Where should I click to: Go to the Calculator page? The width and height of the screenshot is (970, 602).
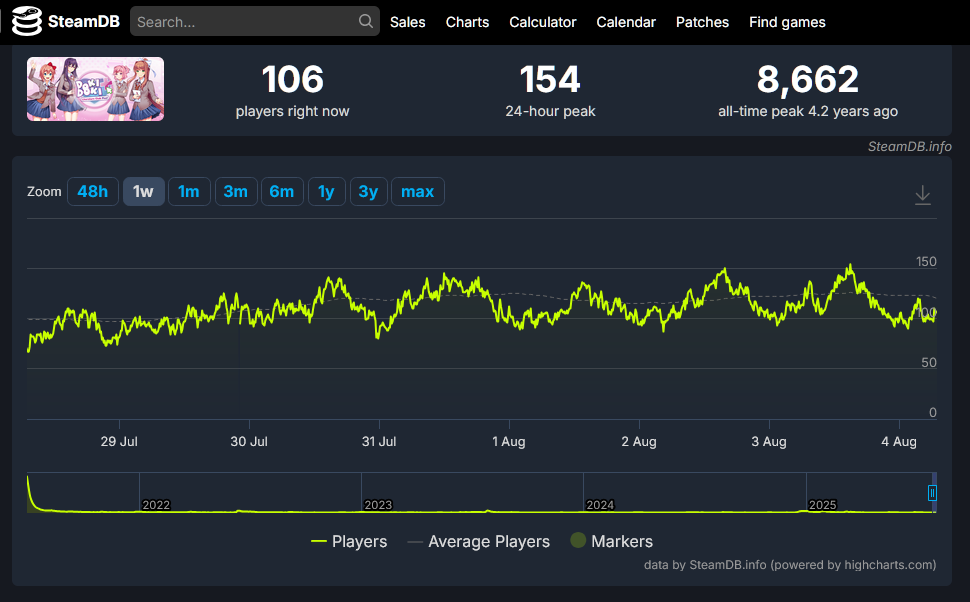click(x=543, y=22)
